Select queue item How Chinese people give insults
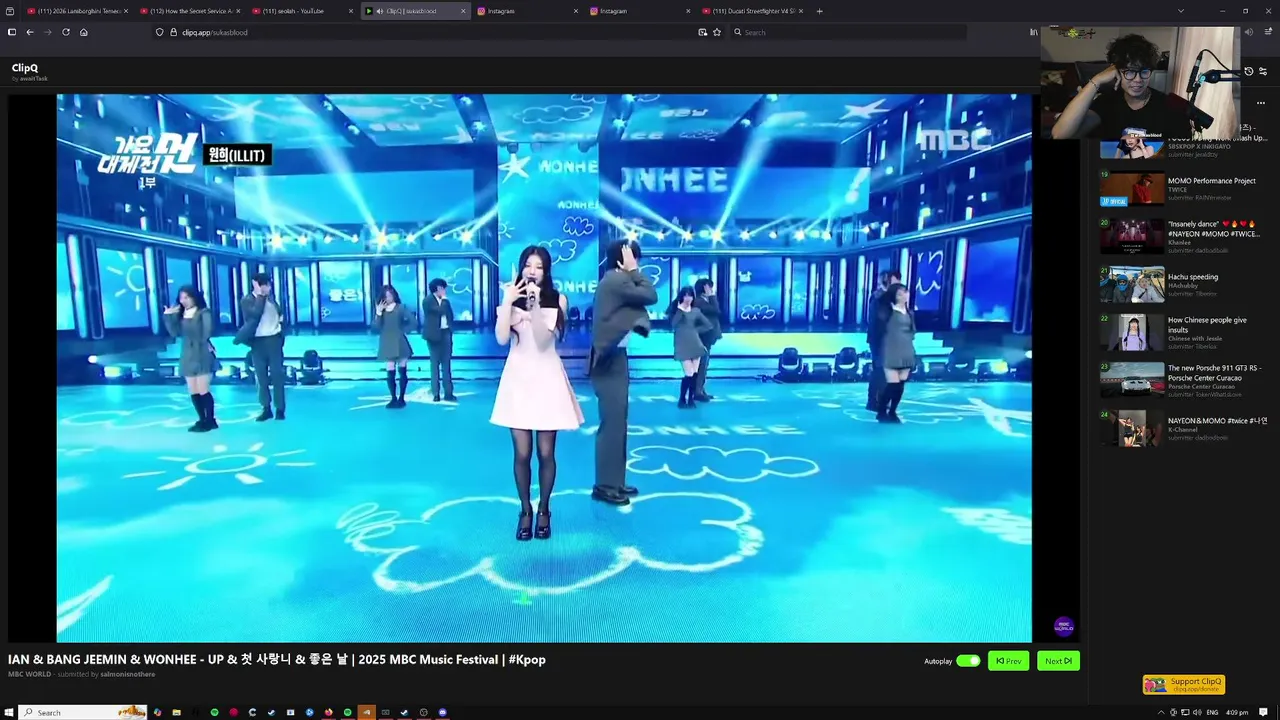This screenshot has width=1280, height=720. click(1184, 332)
